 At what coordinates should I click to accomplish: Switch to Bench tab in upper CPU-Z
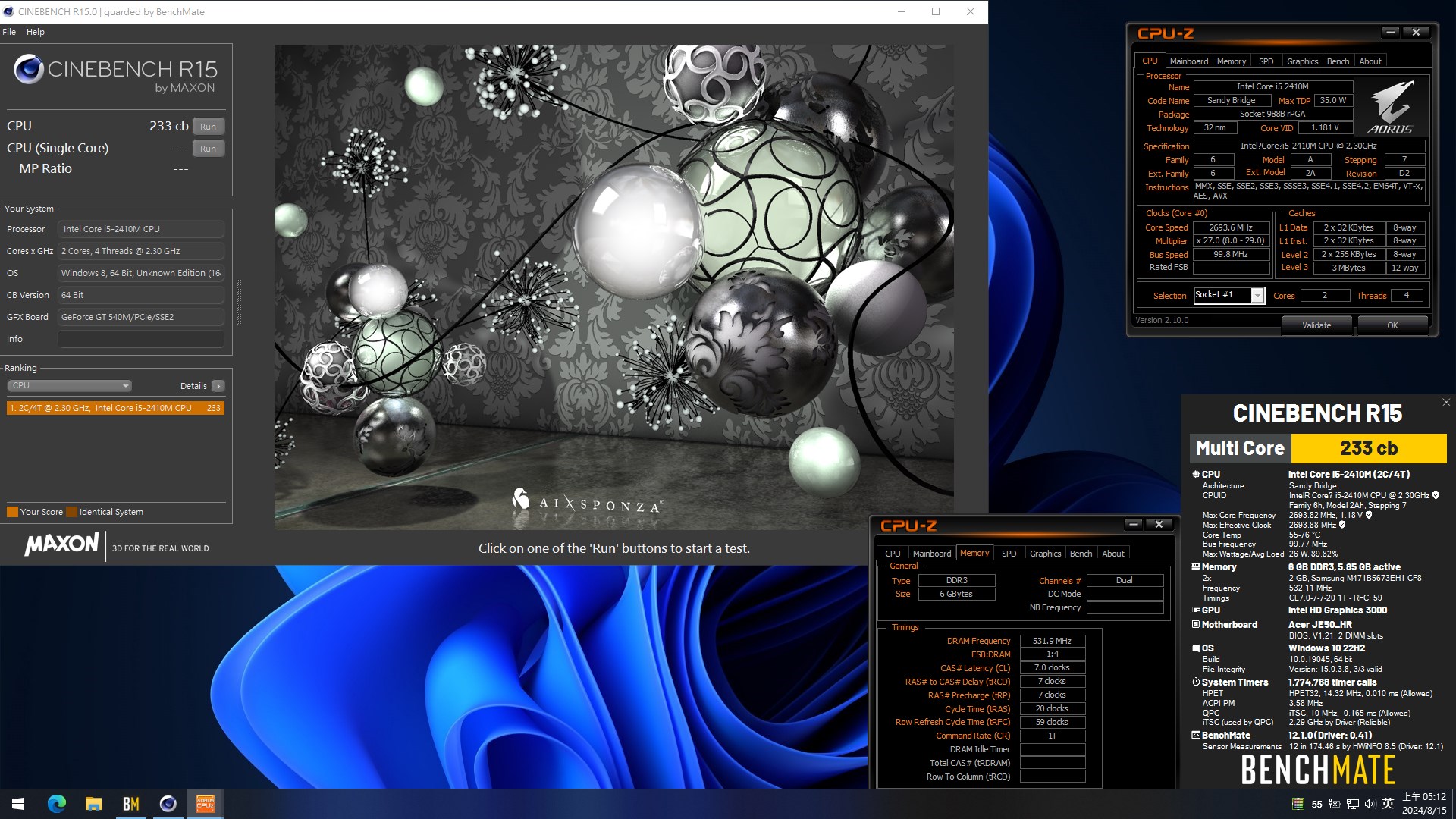(x=1338, y=61)
